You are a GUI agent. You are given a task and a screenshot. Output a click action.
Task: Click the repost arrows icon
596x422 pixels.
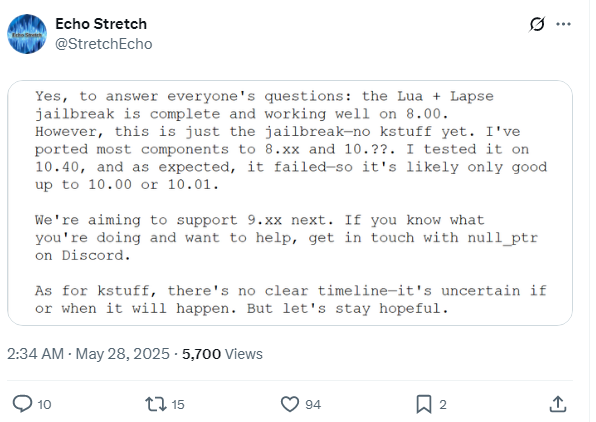(x=156, y=404)
